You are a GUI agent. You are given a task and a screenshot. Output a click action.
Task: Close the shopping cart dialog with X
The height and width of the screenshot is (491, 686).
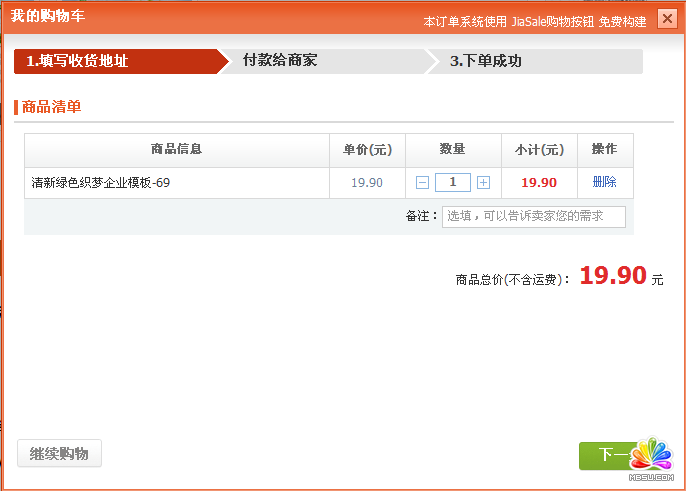click(667, 19)
